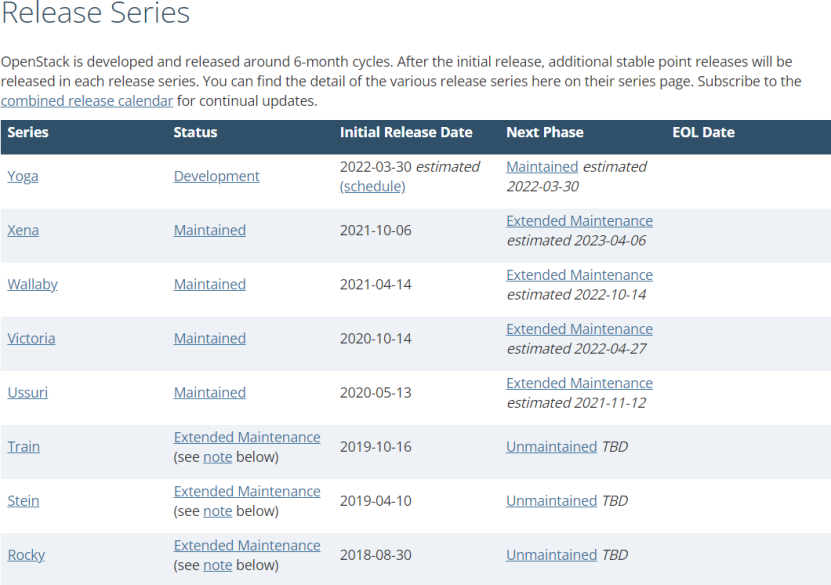The width and height of the screenshot is (831, 585).
Task: Click the Stein series link
Action: click(23, 501)
